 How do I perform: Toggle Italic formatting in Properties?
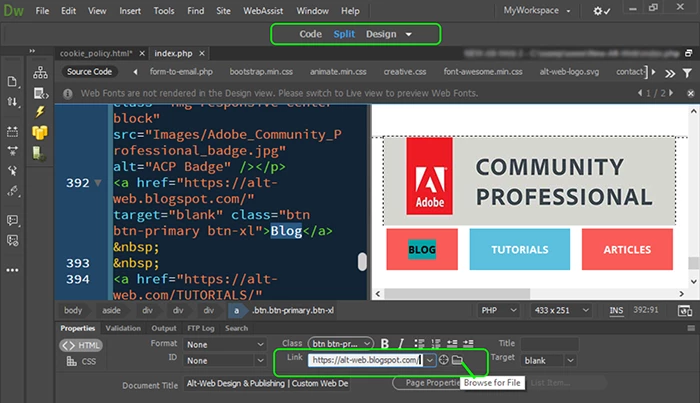401,343
